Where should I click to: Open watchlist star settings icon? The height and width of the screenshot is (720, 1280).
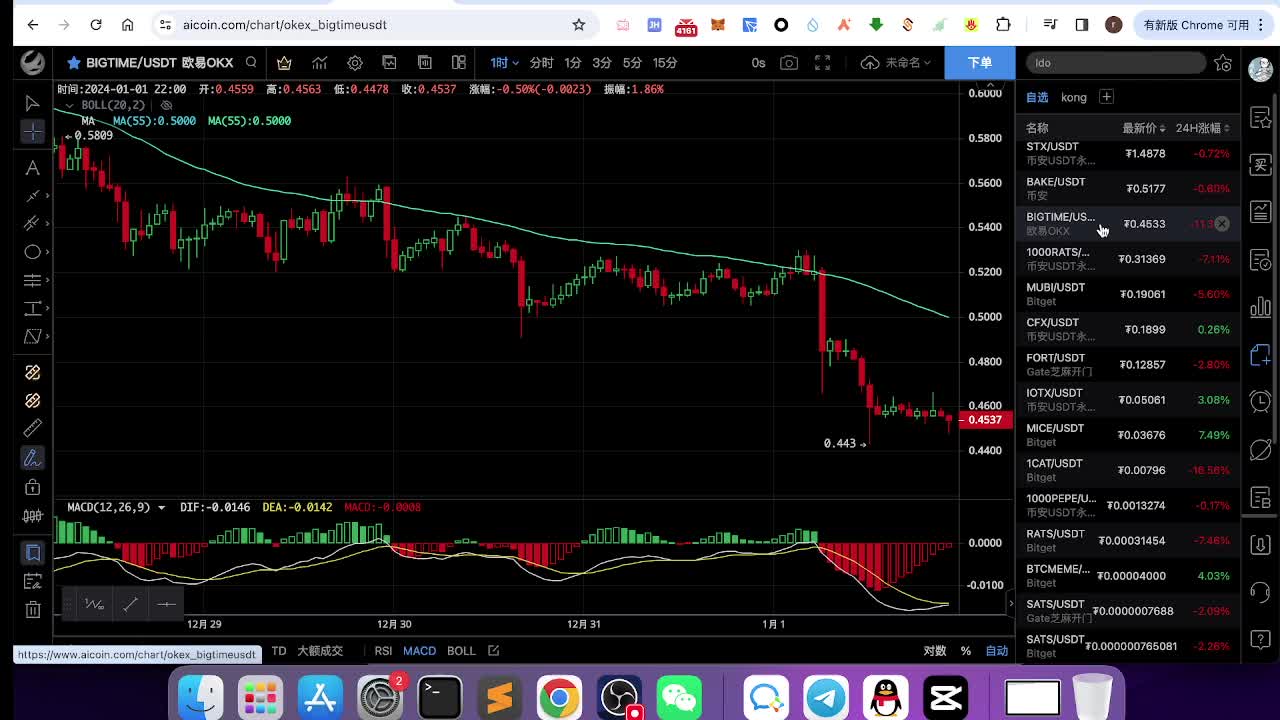[1223, 63]
